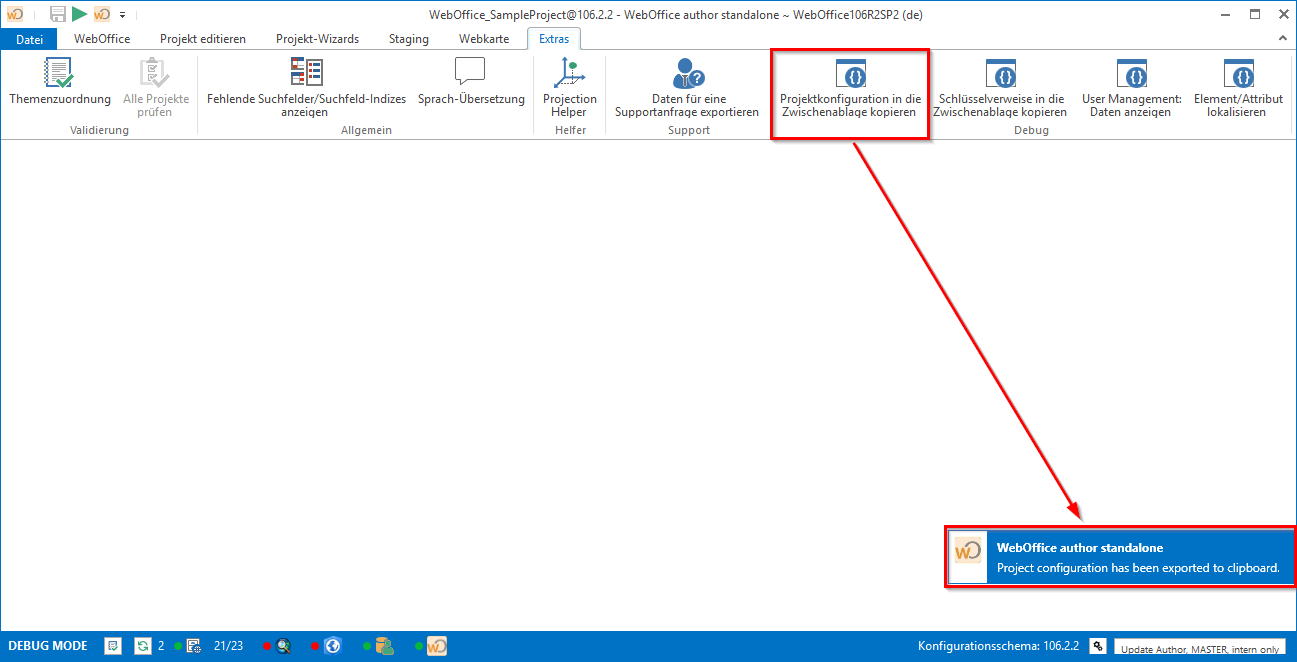1297x662 pixels.
Task: Open the Datei menu
Action: click(30, 39)
